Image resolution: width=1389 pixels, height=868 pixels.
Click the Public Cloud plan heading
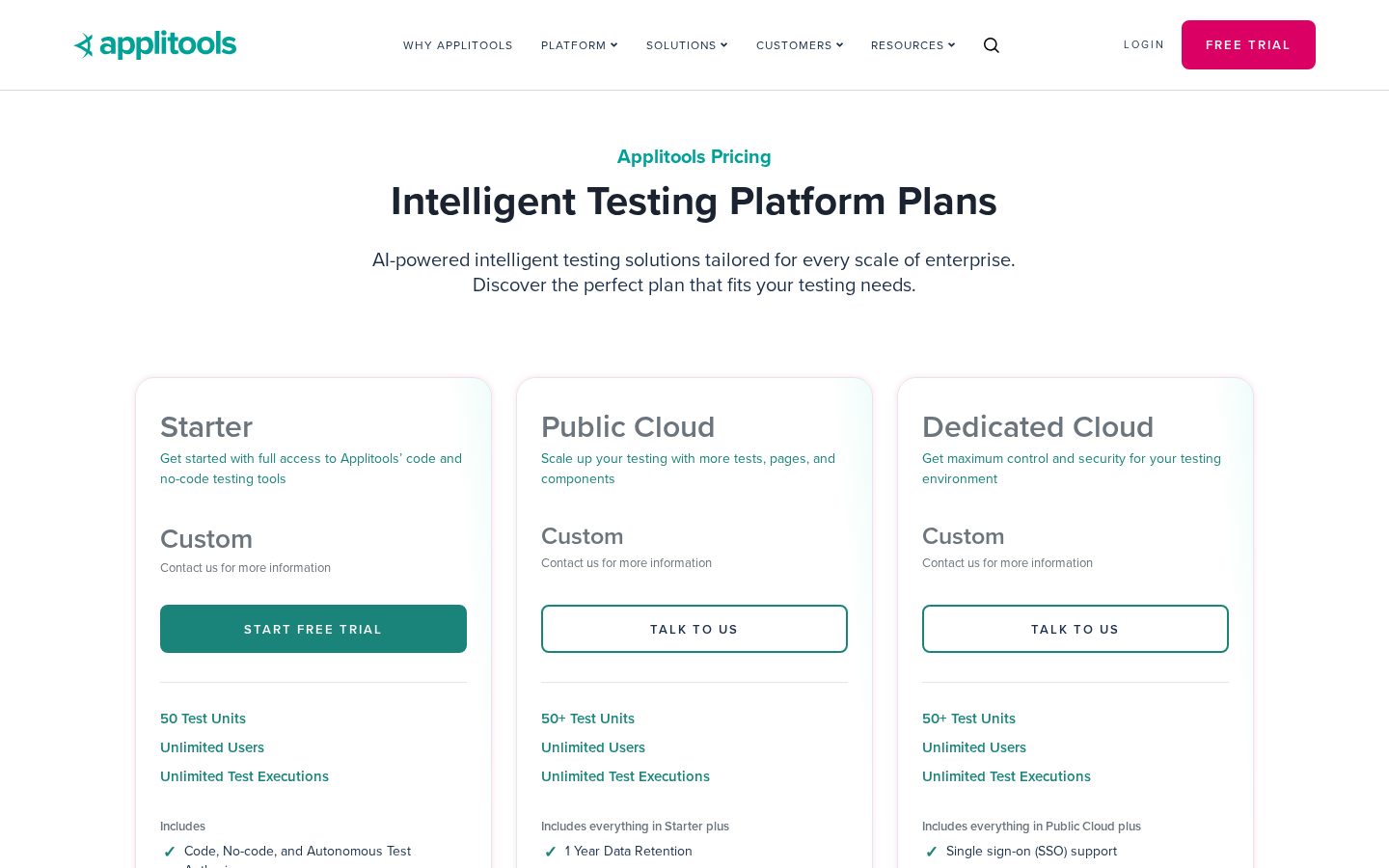tap(628, 426)
